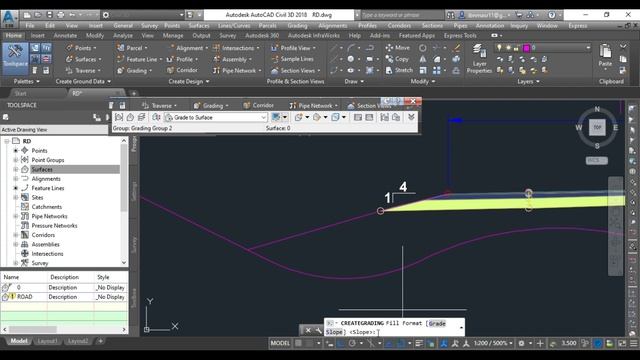Open annotation scale 1:200 dropdown
This screenshot has width=640, height=360.
[493, 343]
